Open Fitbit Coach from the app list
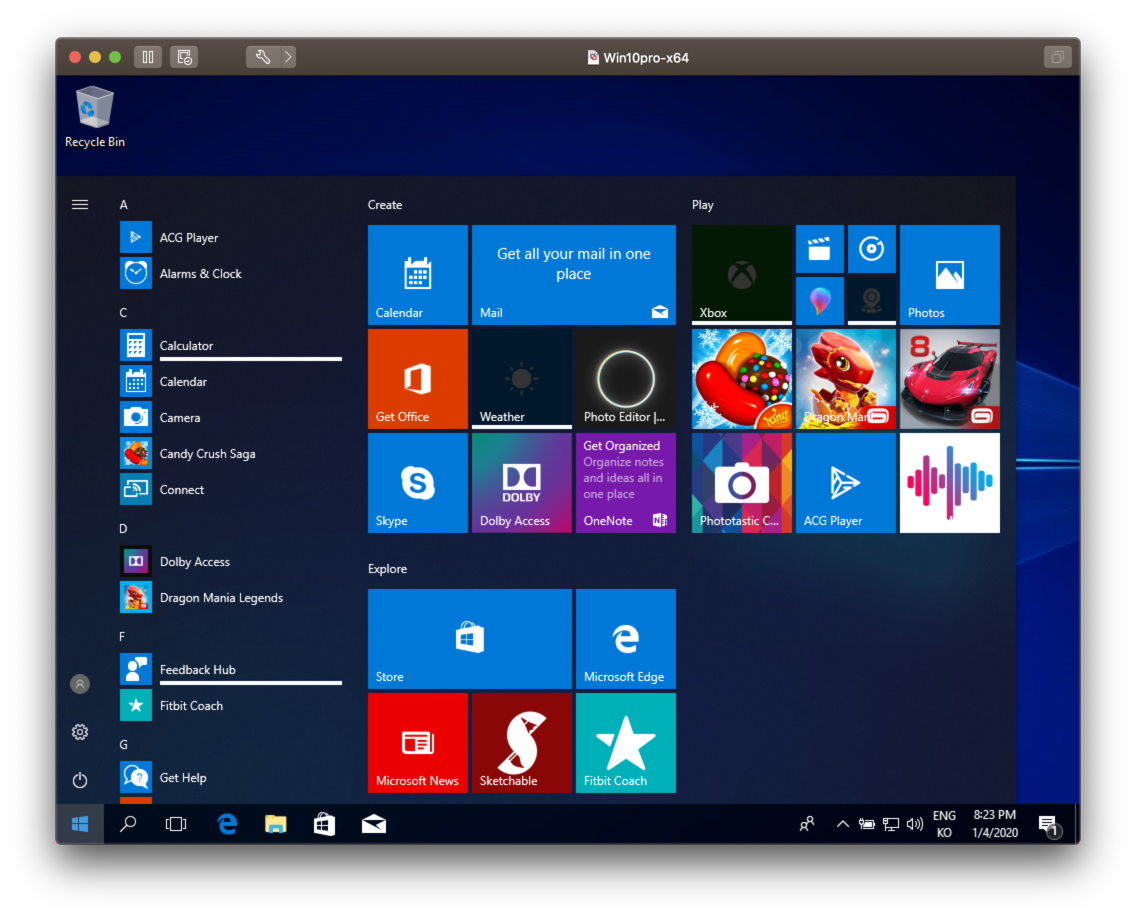1136x918 pixels. [232, 705]
